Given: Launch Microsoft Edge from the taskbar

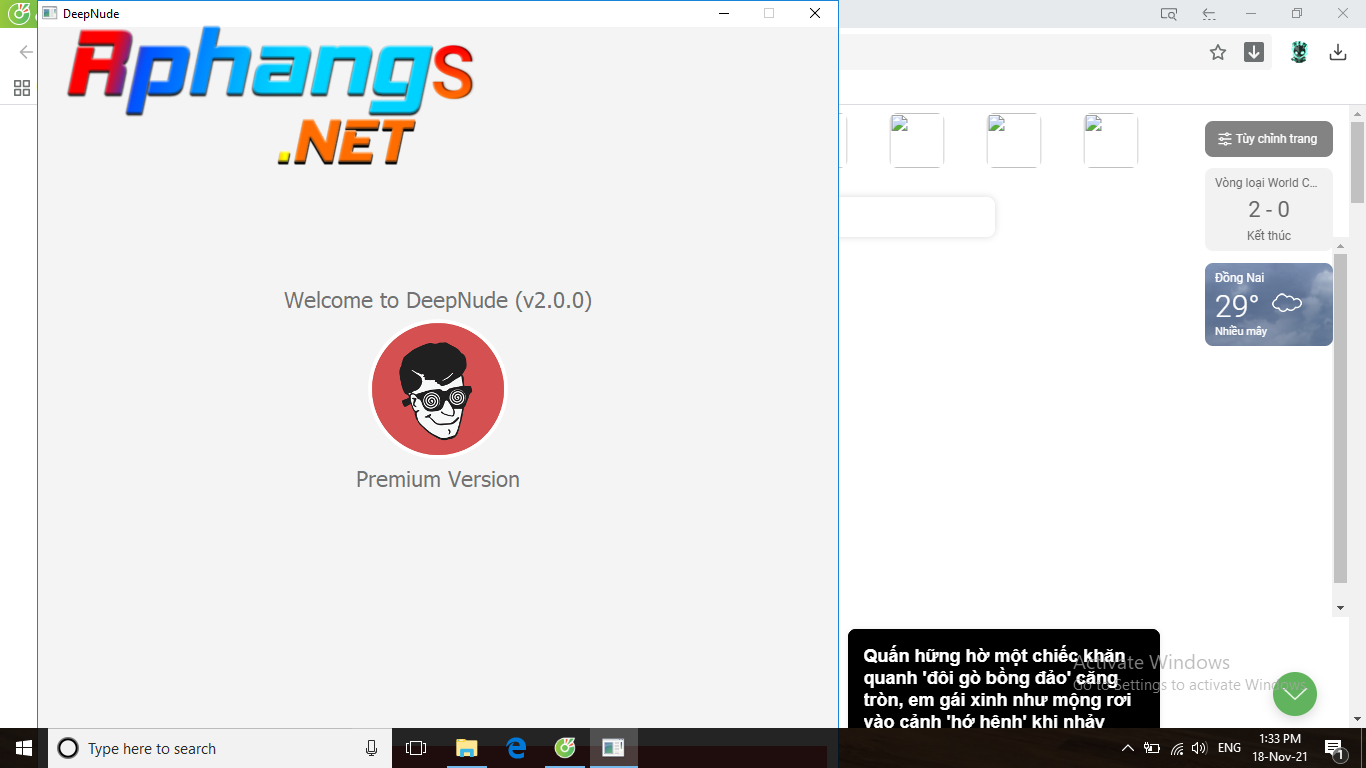Looking at the screenshot, I should click(x=516, y=748).
